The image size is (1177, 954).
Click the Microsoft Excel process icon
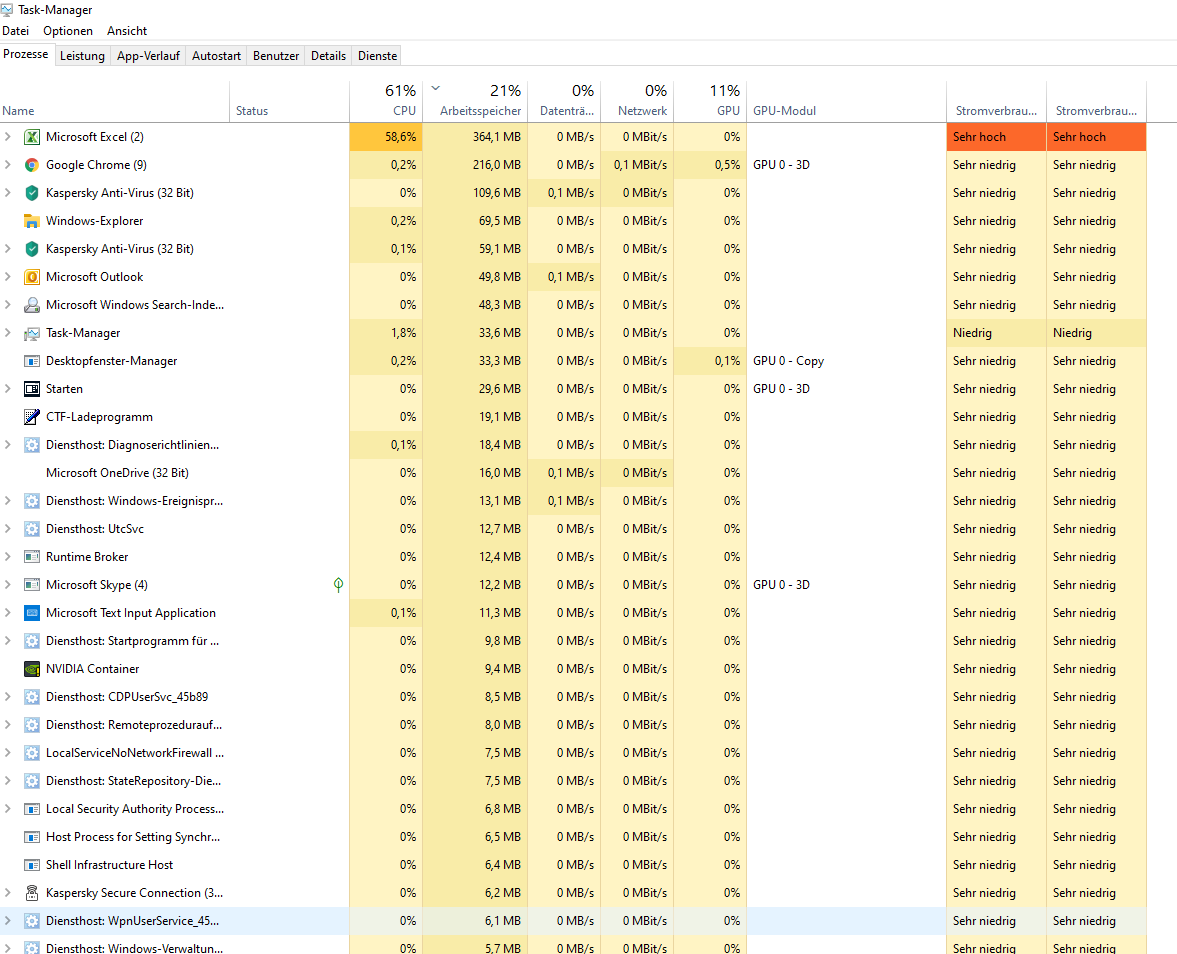[x=32, y=137]
